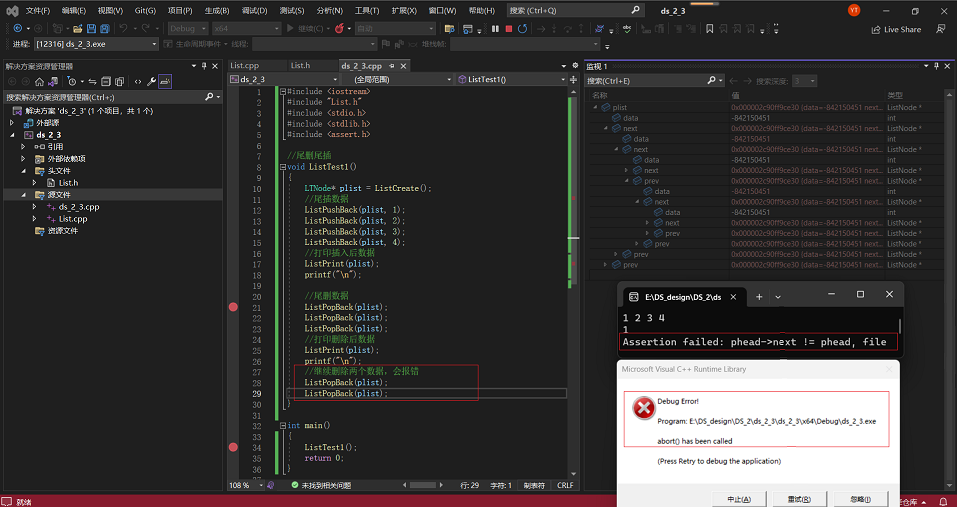Toggle pin on Solution Explorer panel

[x=204, y=66]
